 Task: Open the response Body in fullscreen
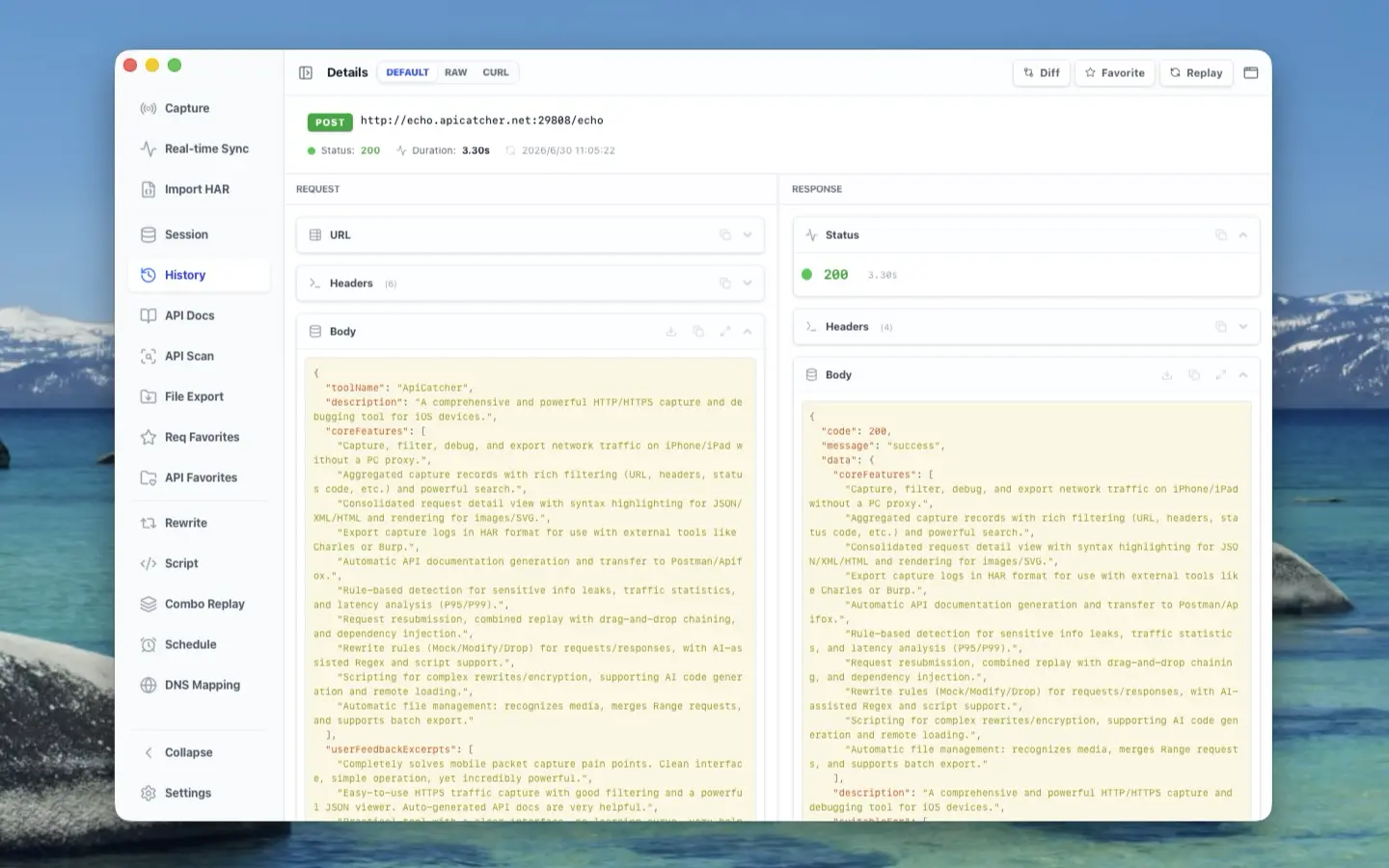tap(1220, 375)
